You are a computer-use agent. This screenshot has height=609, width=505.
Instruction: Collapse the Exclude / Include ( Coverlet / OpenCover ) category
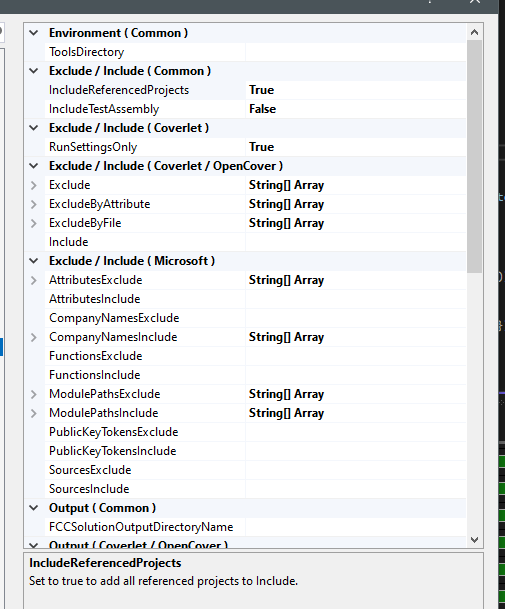coord(34,166)
